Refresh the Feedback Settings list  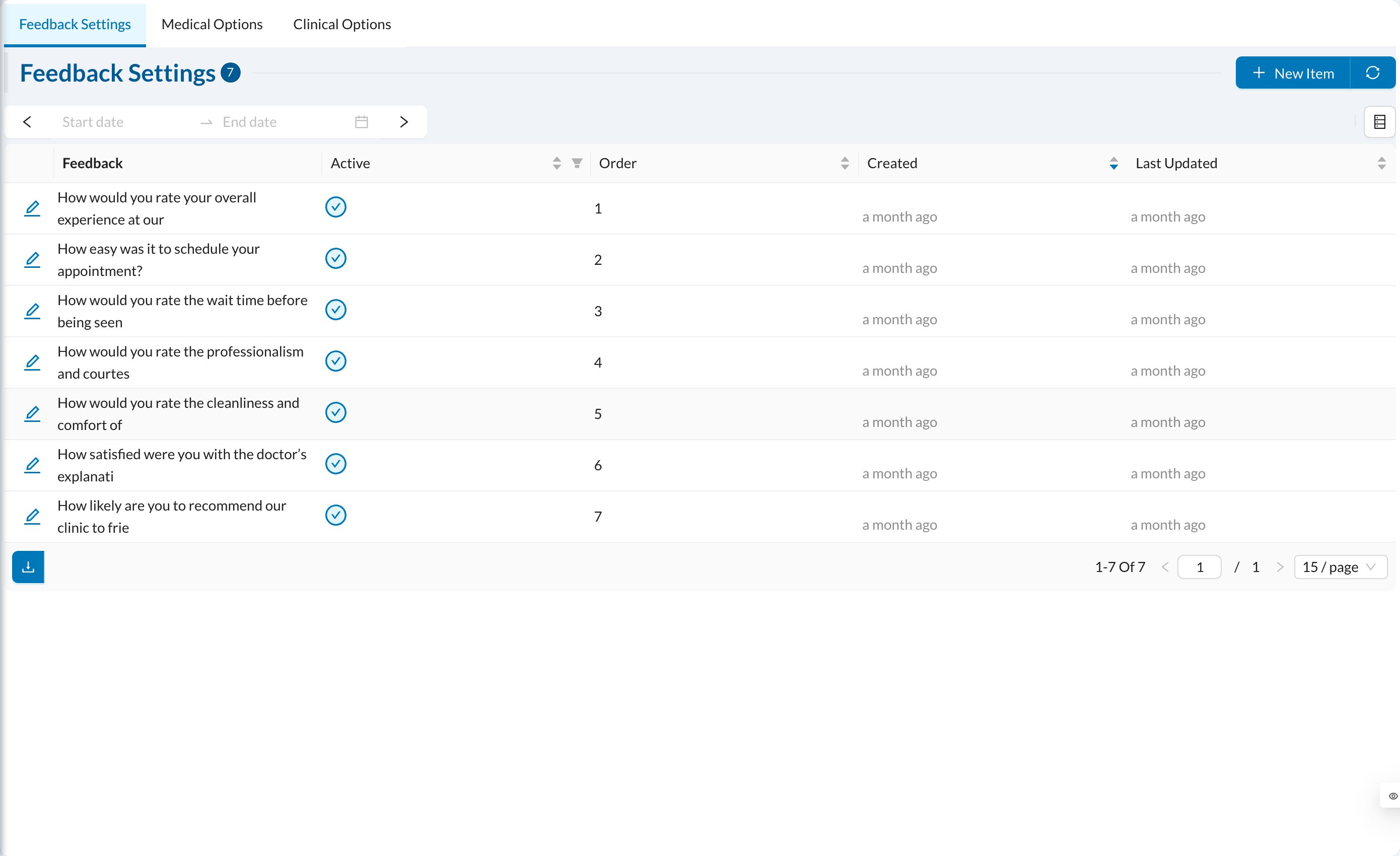point(1373,73)
